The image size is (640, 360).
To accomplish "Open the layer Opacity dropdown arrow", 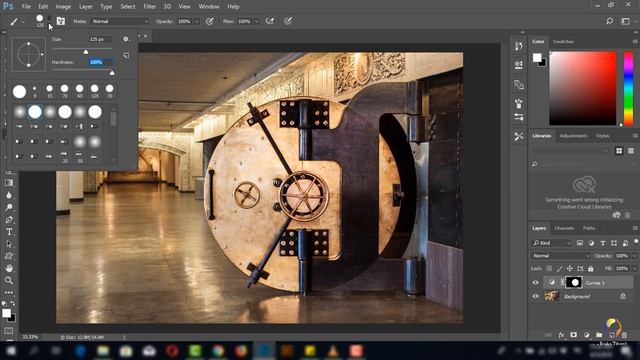I will [x=635, y=256].
